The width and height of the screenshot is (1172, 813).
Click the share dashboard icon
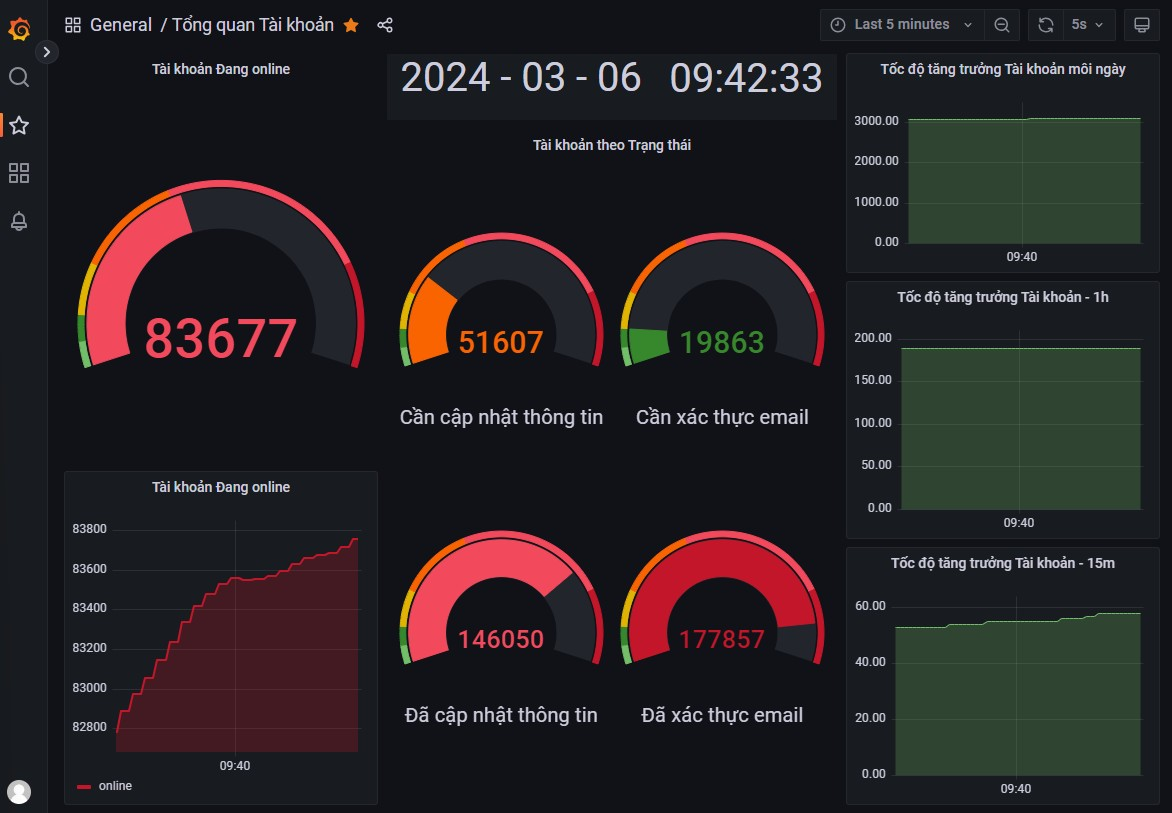[385, 25]
